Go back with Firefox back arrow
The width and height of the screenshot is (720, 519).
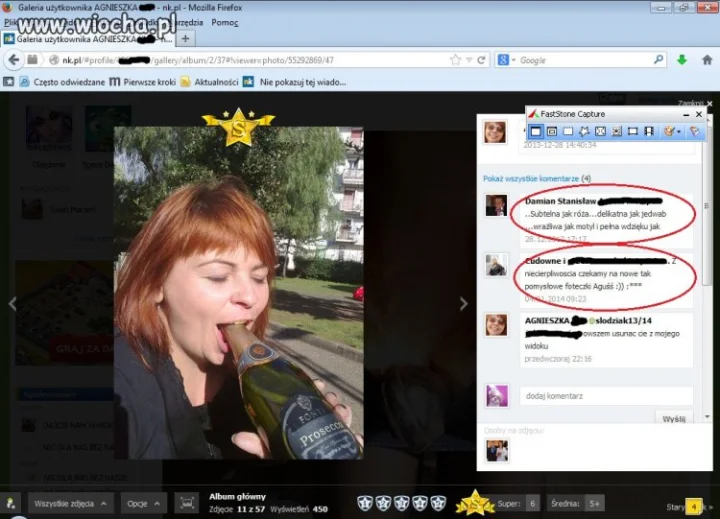pyautogui.click(x=14, y=60)
